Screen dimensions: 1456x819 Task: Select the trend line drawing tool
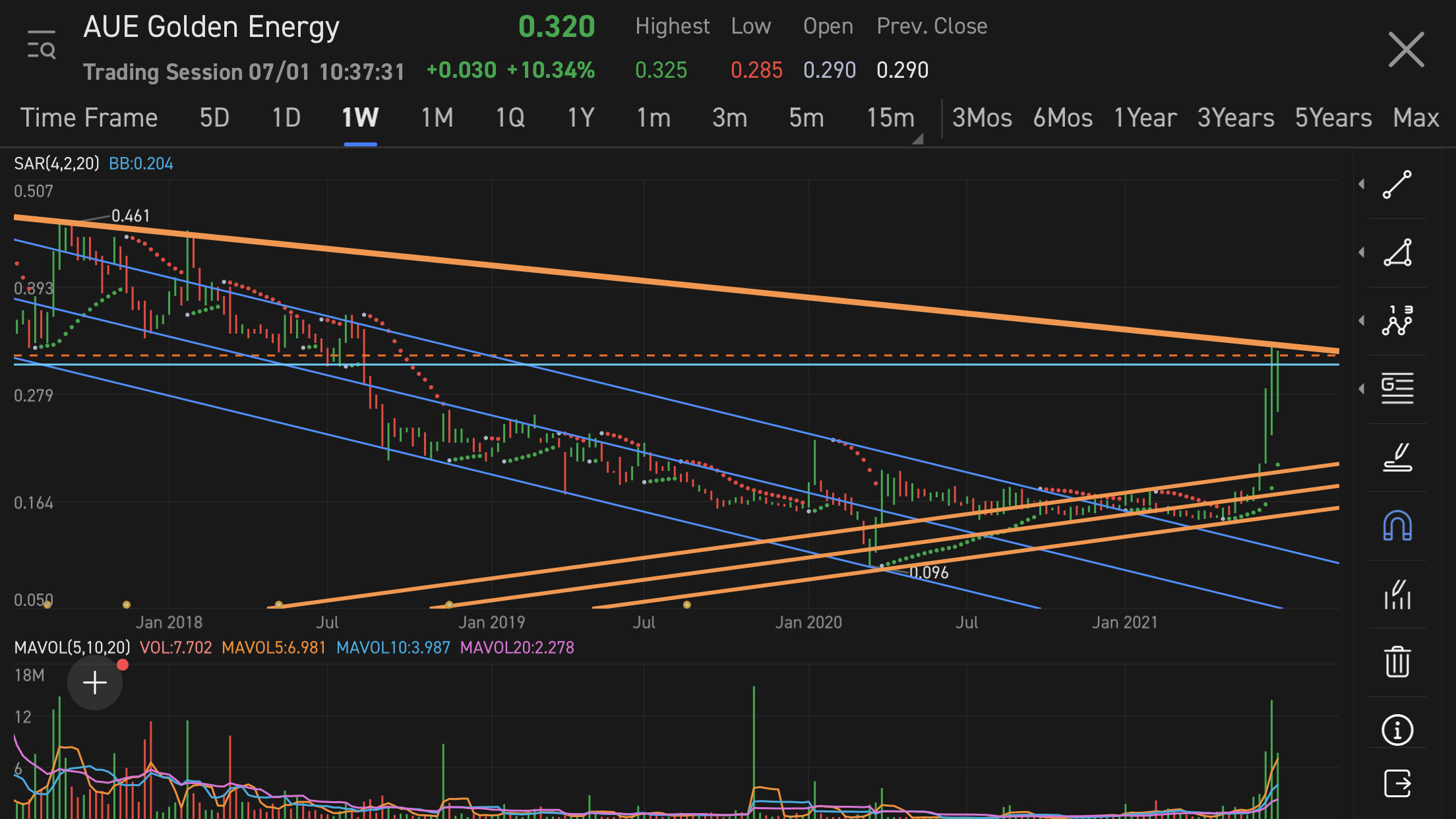tap(1397, 185)
